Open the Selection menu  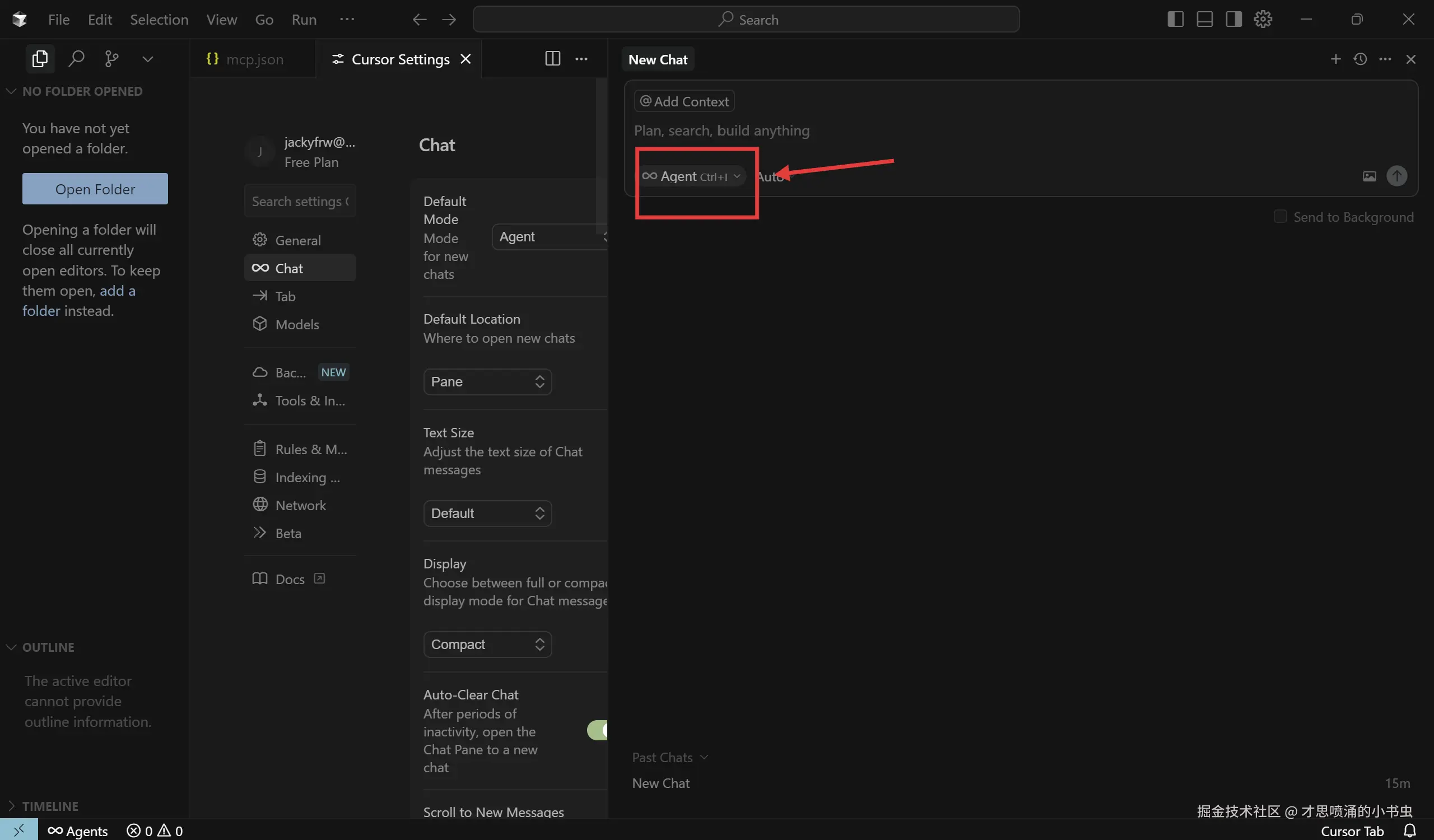159,20
